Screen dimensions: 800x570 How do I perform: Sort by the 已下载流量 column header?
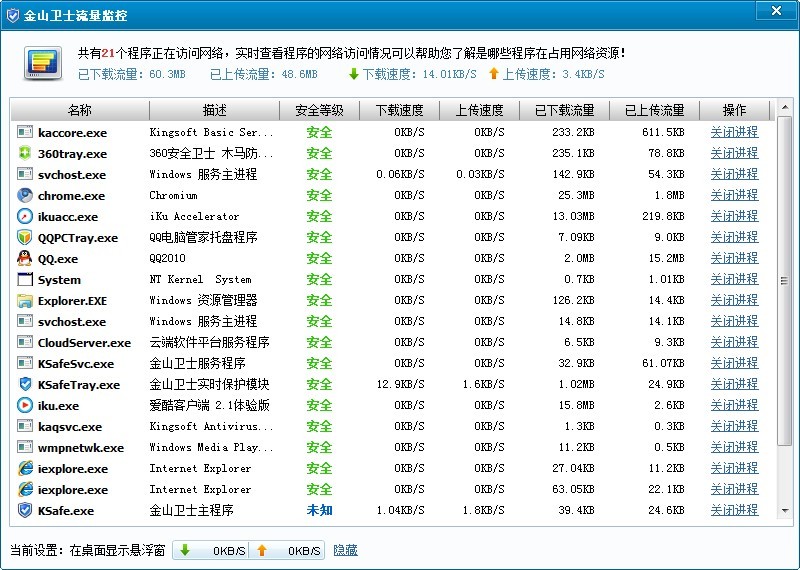click(x=564, y=110)
